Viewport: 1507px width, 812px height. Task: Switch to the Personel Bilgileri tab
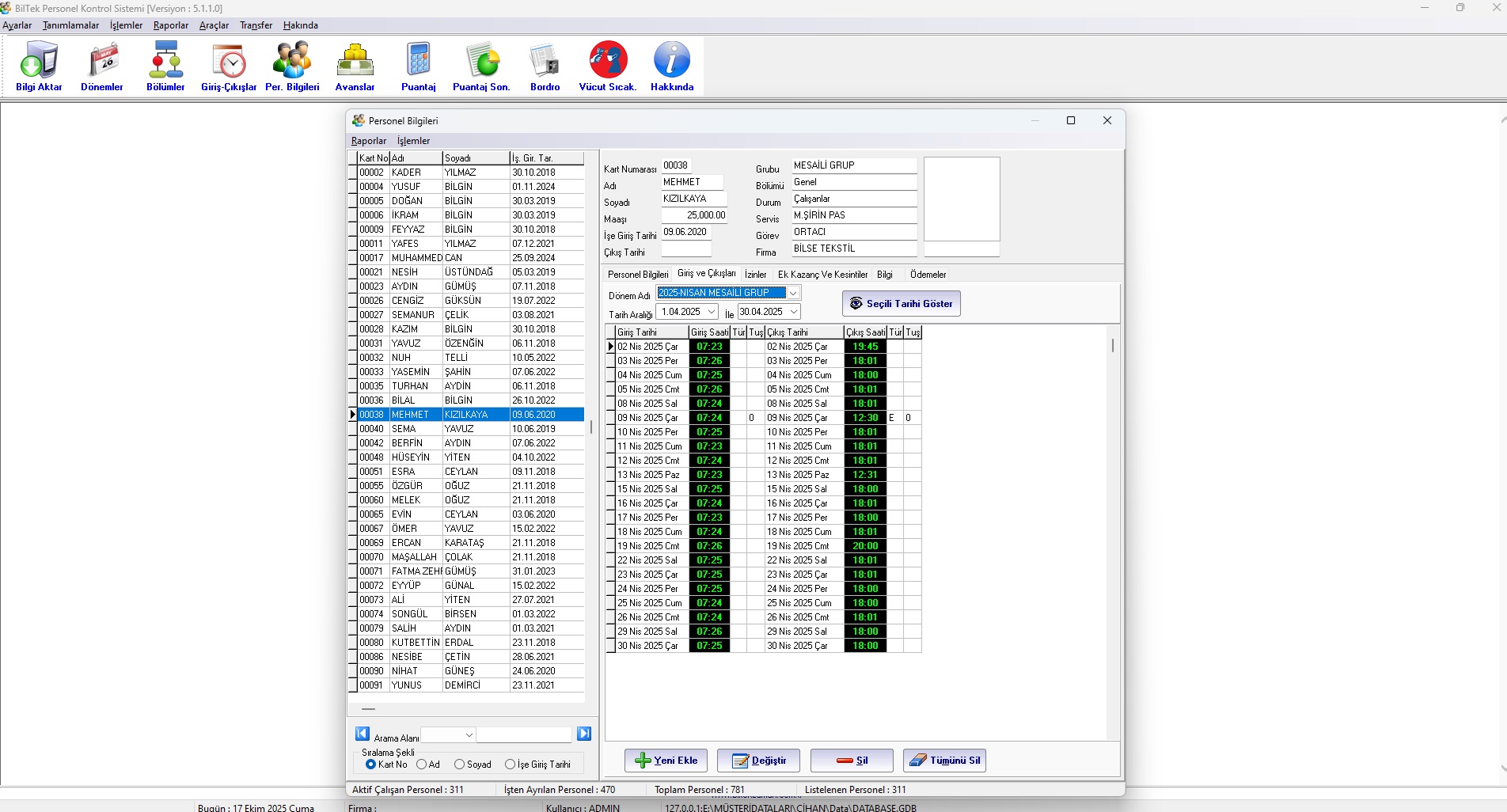point(638,275)
